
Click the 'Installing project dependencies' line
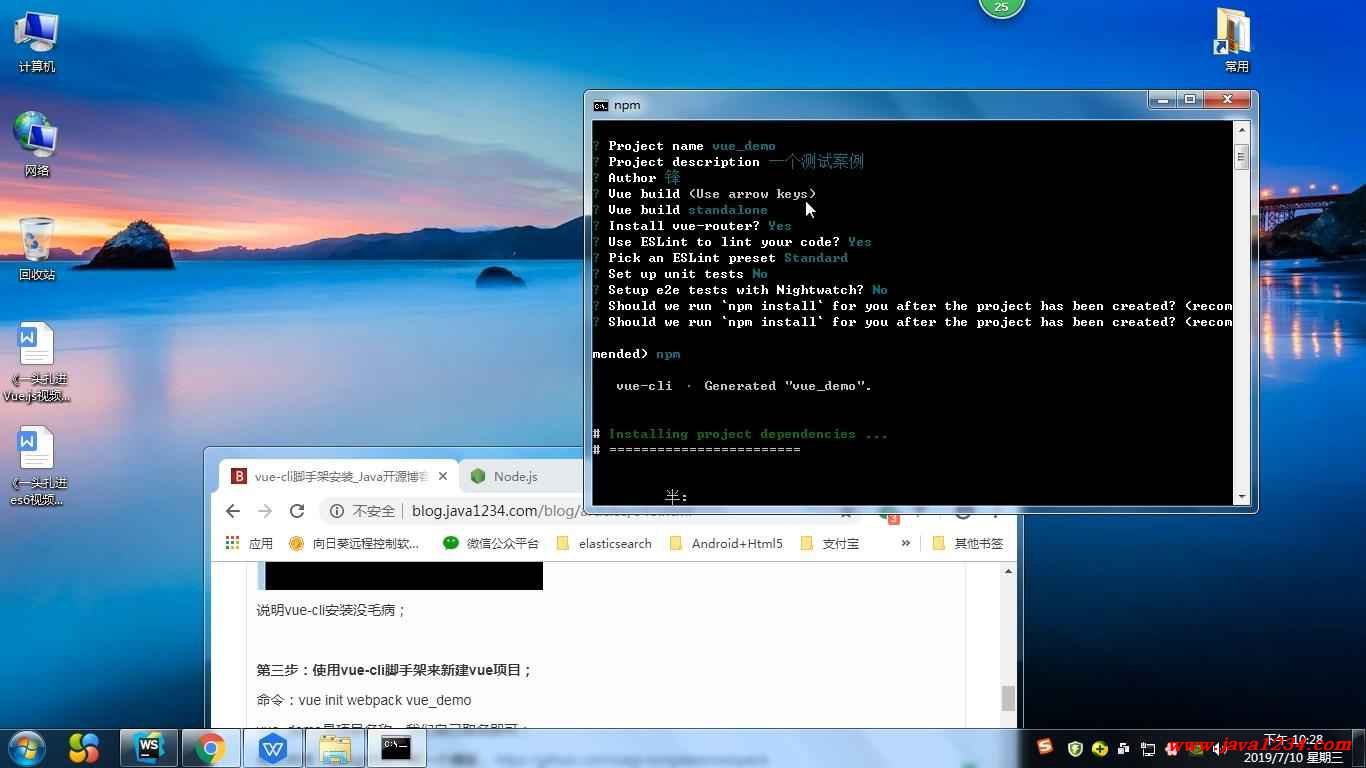(x=747, y=434)
